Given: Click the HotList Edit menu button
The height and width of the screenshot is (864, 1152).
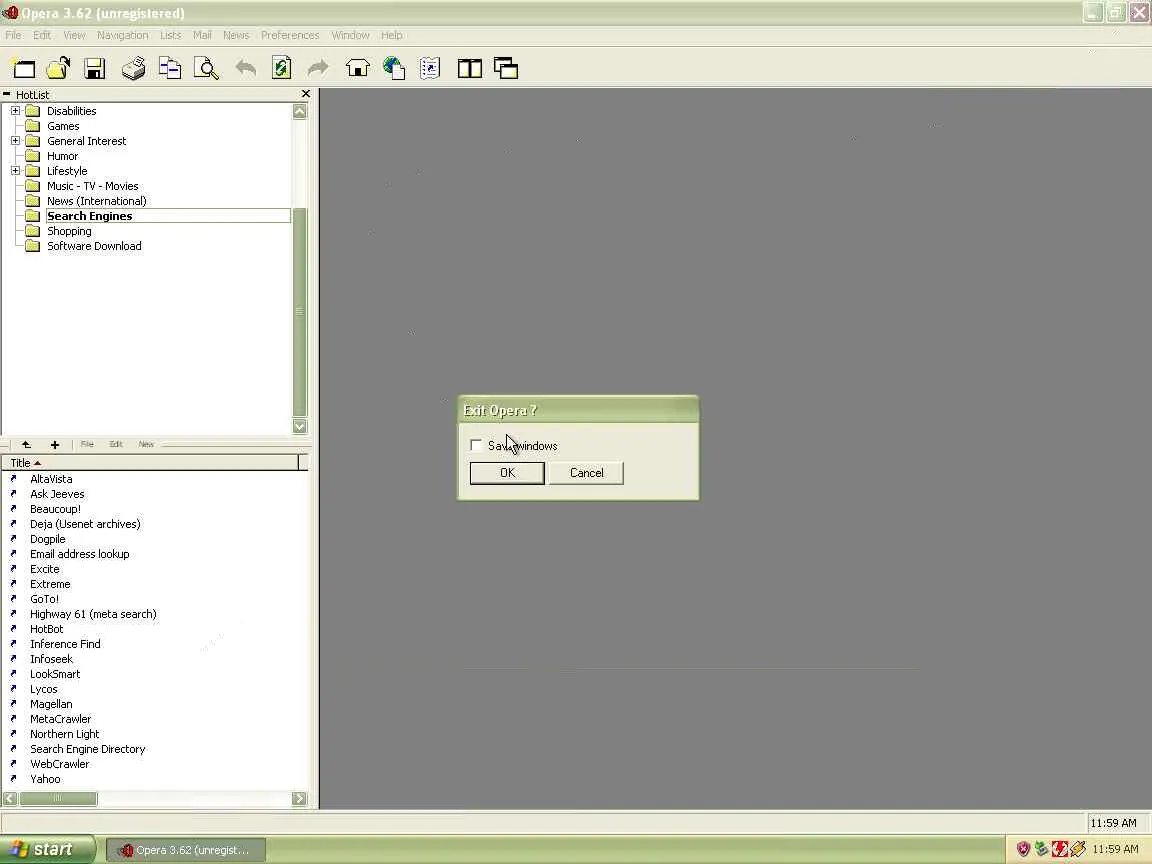Looking at the screenshot, I should coord(116,444).
